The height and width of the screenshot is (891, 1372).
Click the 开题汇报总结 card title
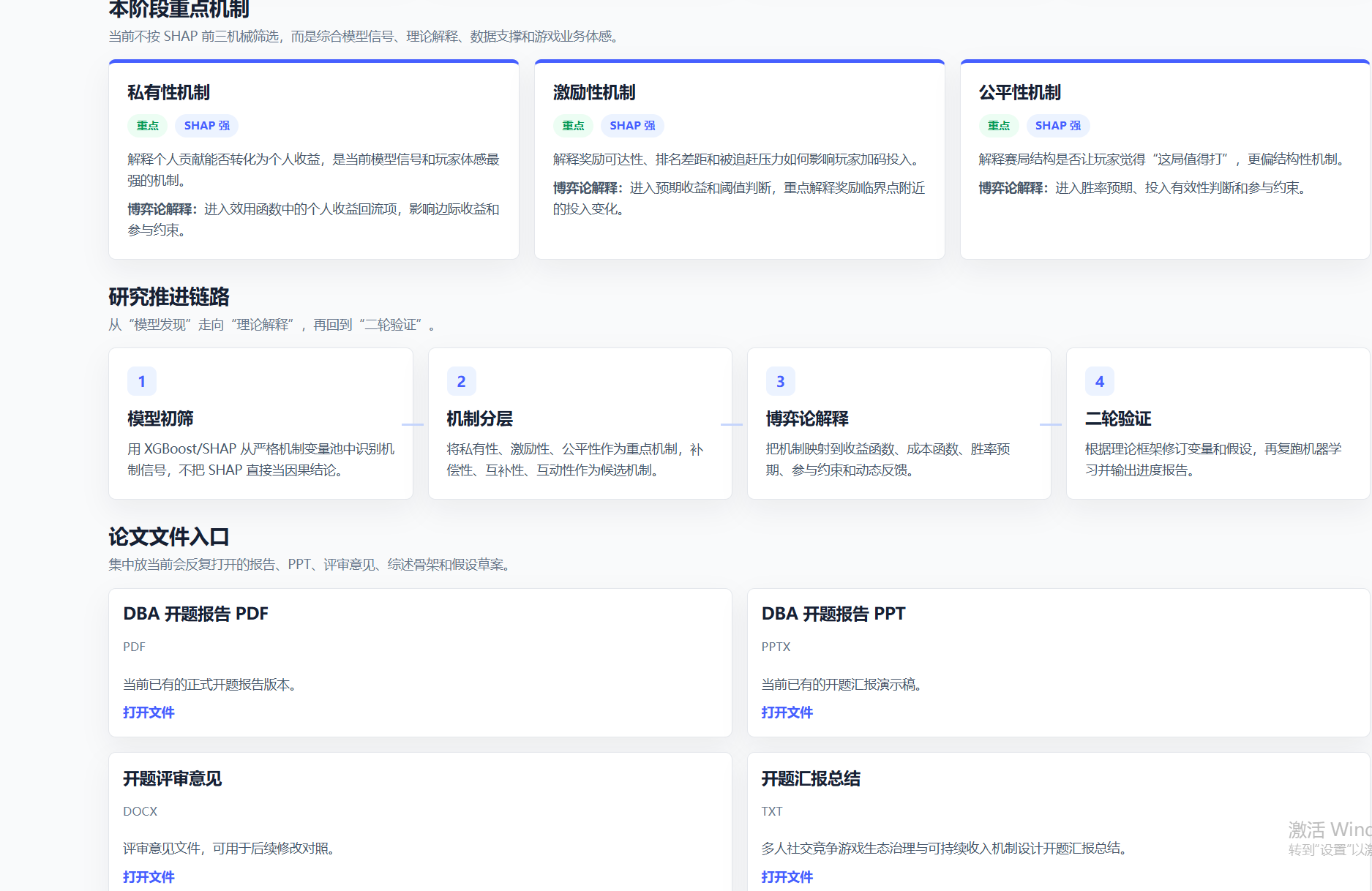click(811, 778)
